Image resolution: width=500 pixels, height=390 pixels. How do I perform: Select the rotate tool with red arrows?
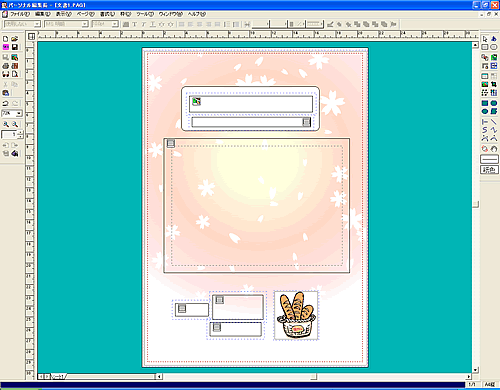pos(485,148)
